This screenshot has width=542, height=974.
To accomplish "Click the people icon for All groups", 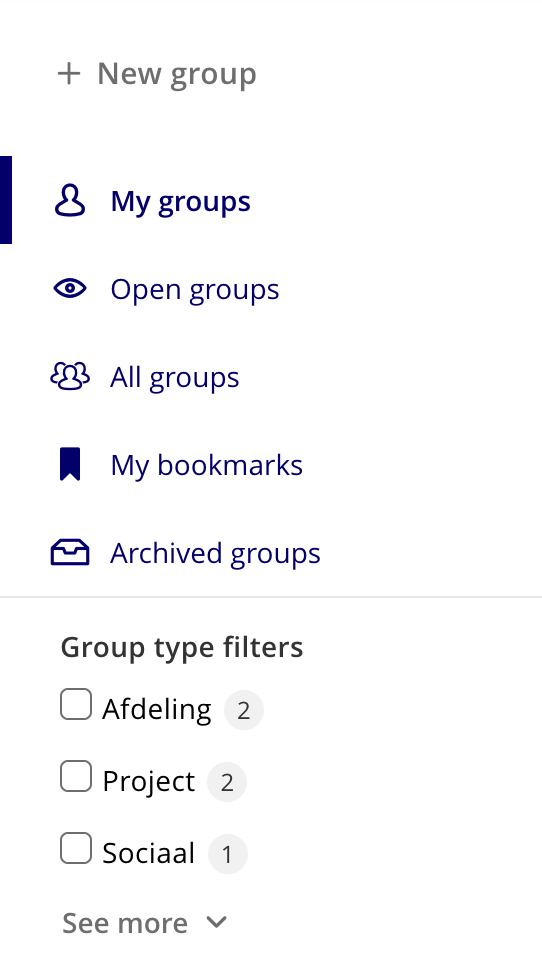I will (x=70, y=376).
